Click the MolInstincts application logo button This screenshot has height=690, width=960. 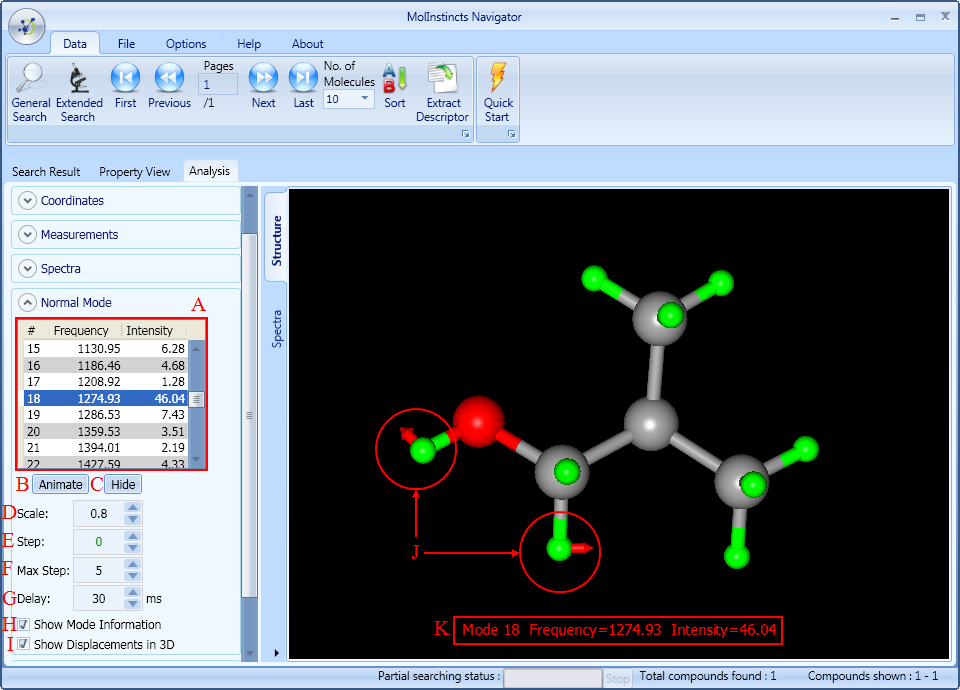coord(27,27)
